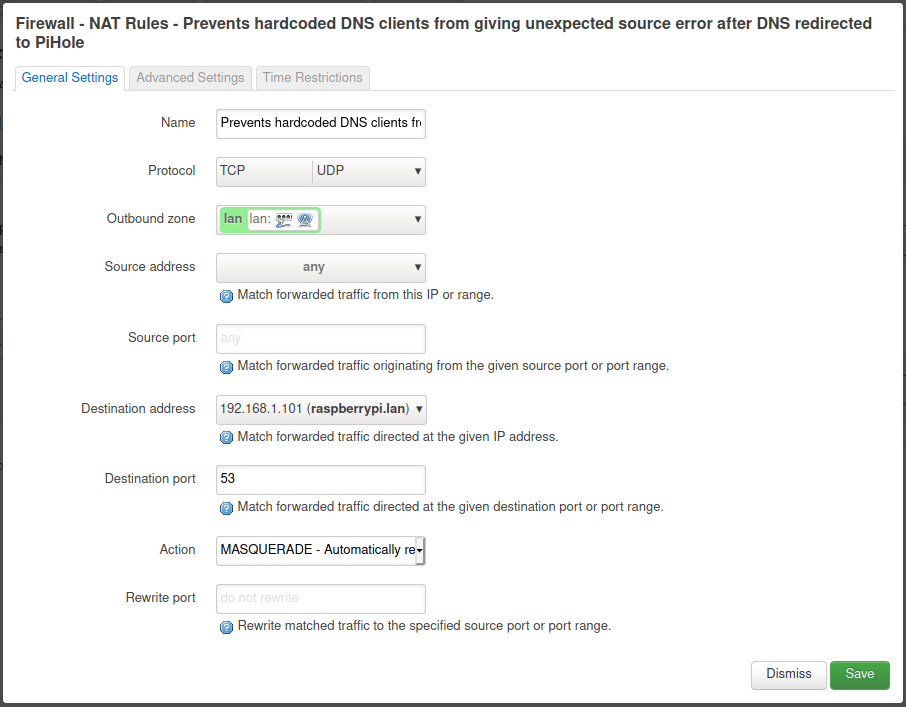
Task: Focus the Name text field
Action: [x=321, y=123]
